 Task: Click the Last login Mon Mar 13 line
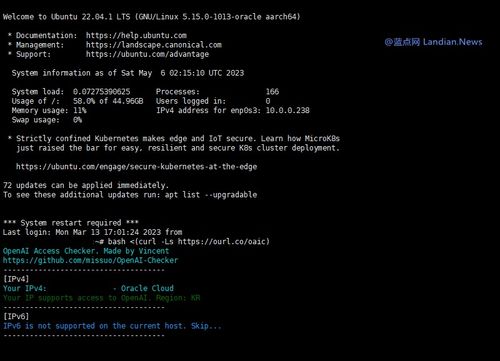point(92,232)
